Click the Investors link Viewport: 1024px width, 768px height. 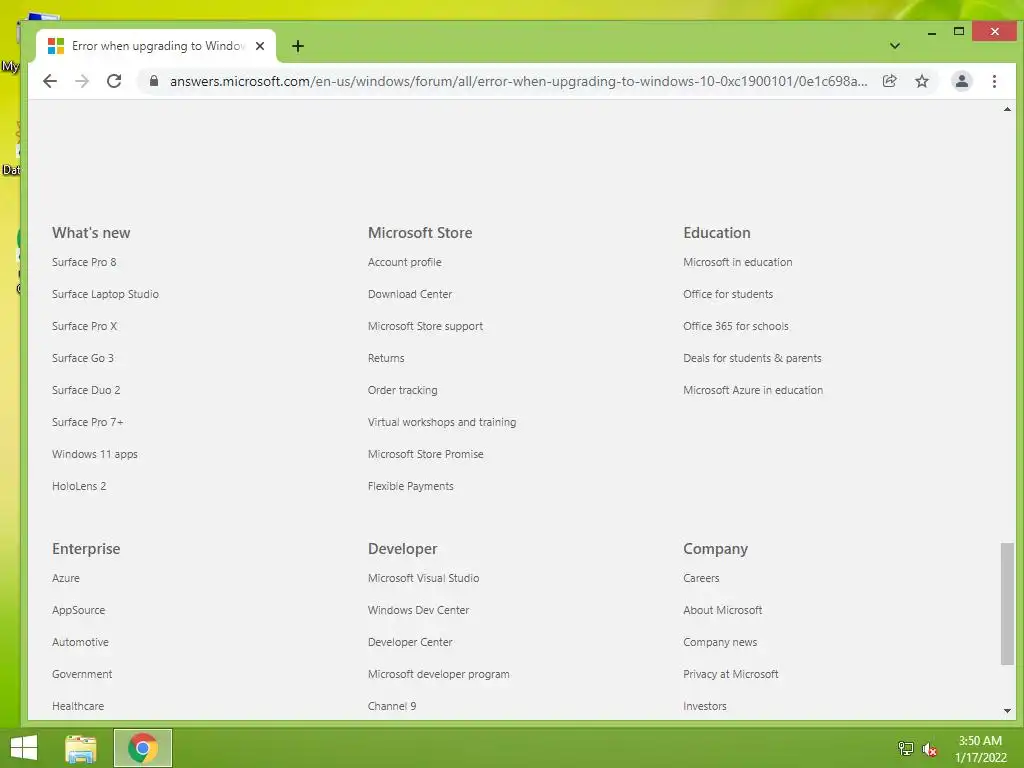[x=705, y=706]
